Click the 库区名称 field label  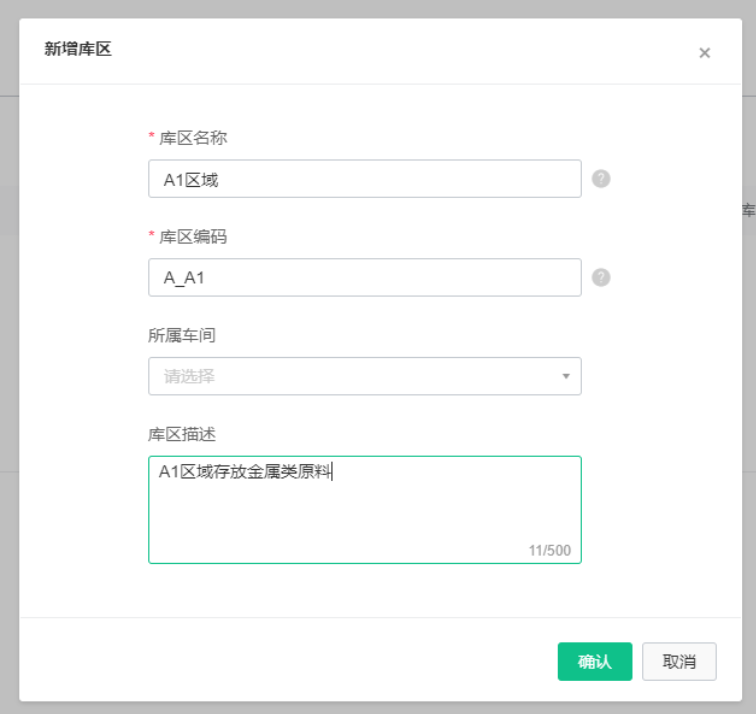coord(193,138)
